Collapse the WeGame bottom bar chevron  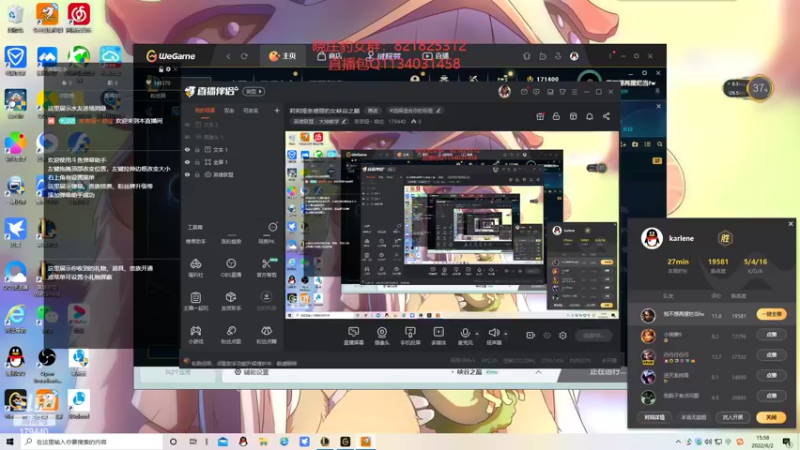pos(538,372)
